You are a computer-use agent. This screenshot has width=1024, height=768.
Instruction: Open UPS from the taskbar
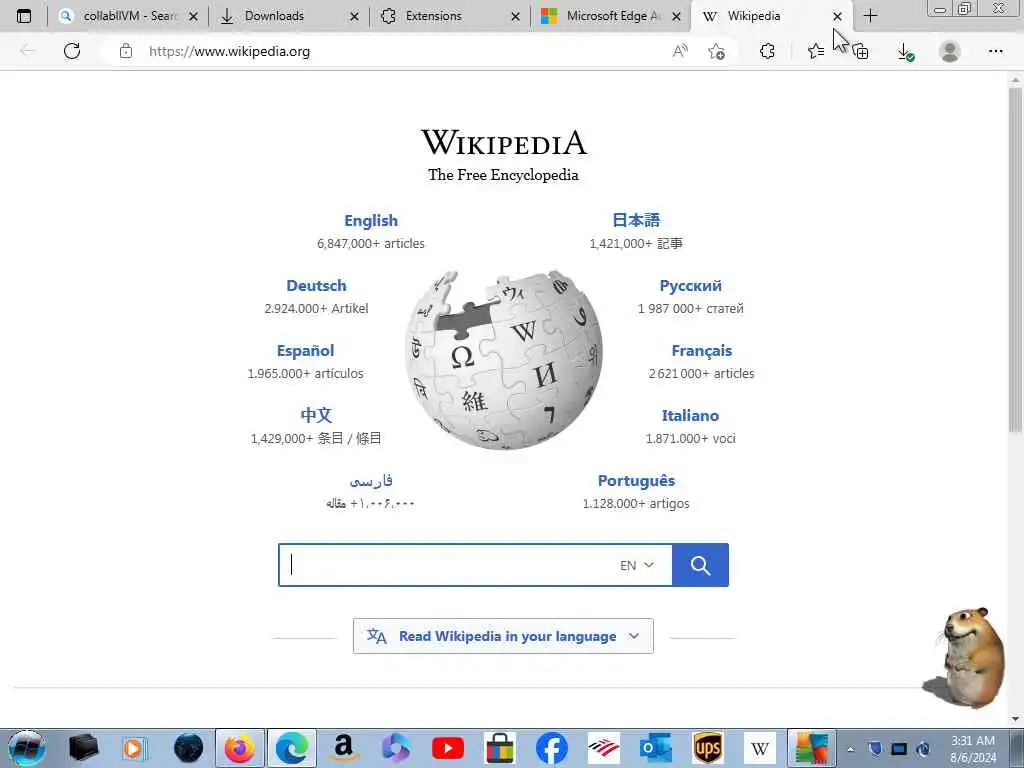coord(708,748)
